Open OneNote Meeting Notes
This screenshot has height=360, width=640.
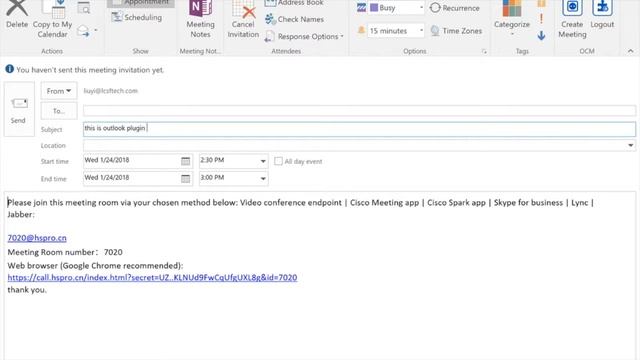[x=200, y=19]
